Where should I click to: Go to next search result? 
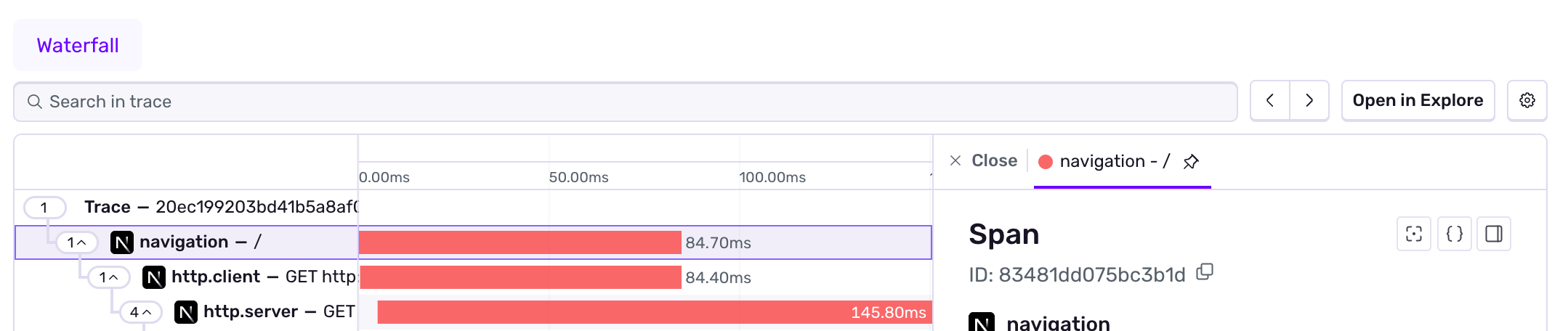click(1309, 101)
